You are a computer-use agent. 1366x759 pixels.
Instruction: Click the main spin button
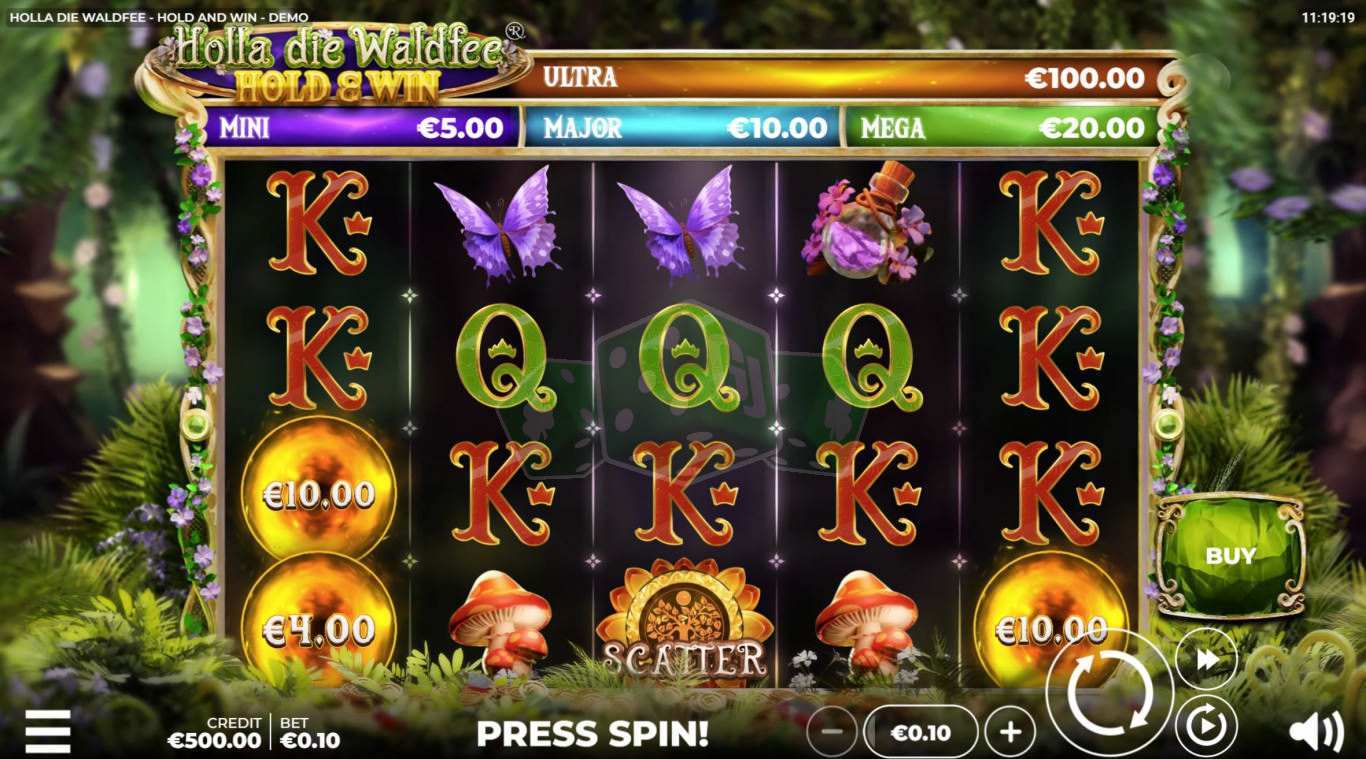[1110, 692]
